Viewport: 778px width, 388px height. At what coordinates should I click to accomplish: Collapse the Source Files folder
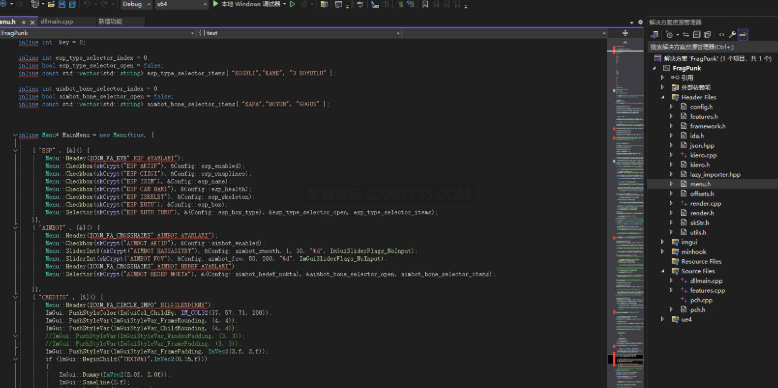coord(662,271)
